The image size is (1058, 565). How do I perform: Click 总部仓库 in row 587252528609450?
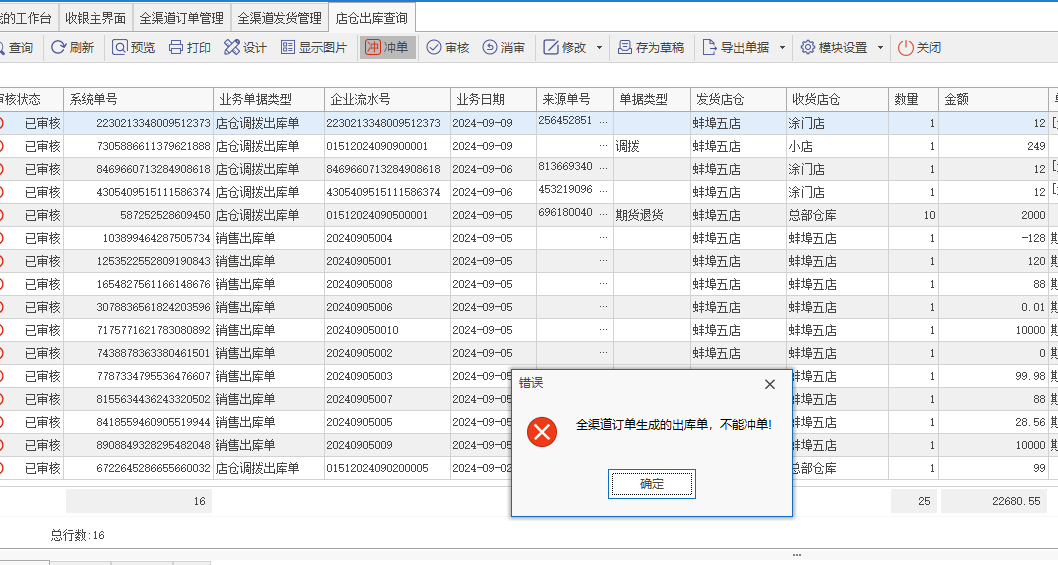click(x=837, y=215)
